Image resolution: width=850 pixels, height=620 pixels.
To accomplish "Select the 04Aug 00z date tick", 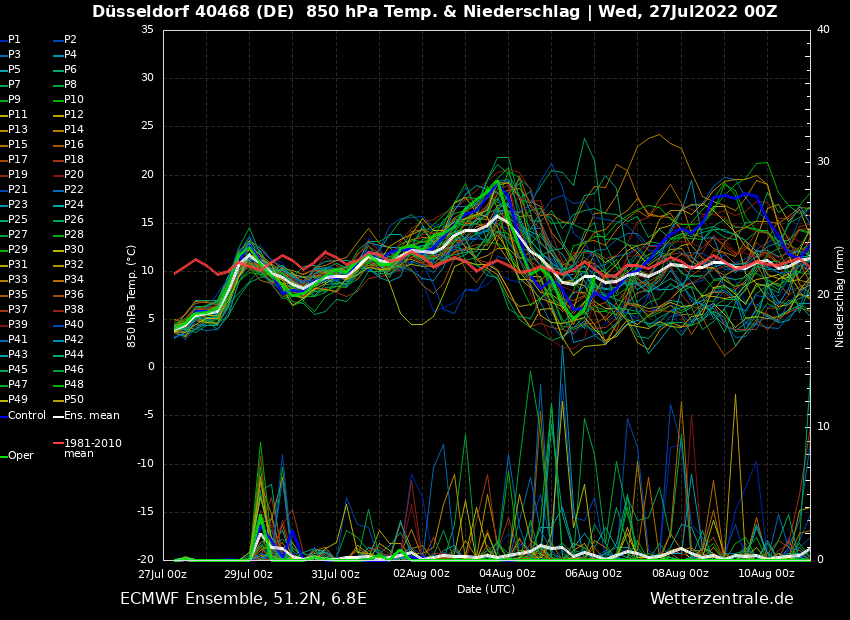I will point(508,574).
